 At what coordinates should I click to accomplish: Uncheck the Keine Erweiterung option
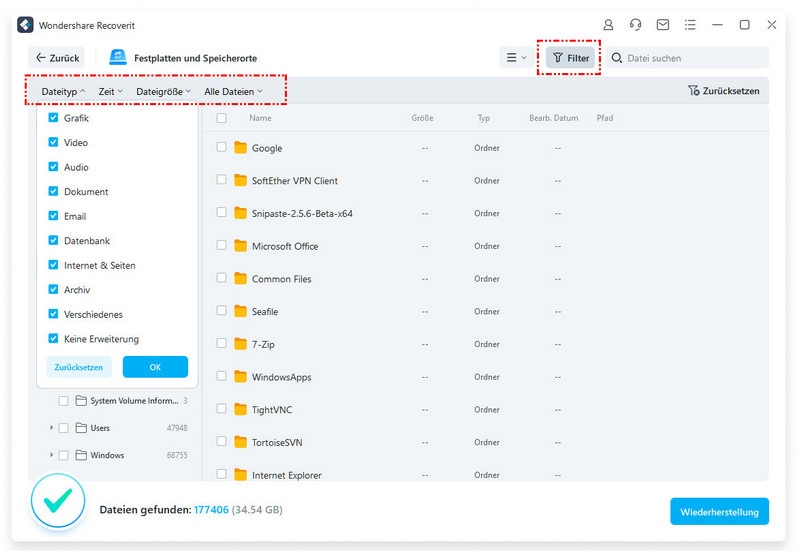point(53,338)
